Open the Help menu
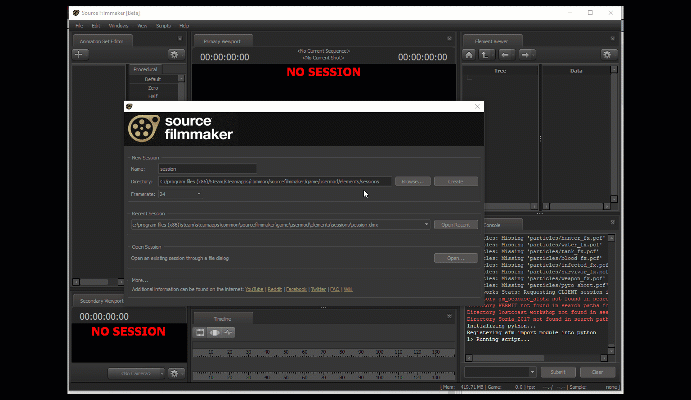The image size is (691, 400). [x=184, y=26]
